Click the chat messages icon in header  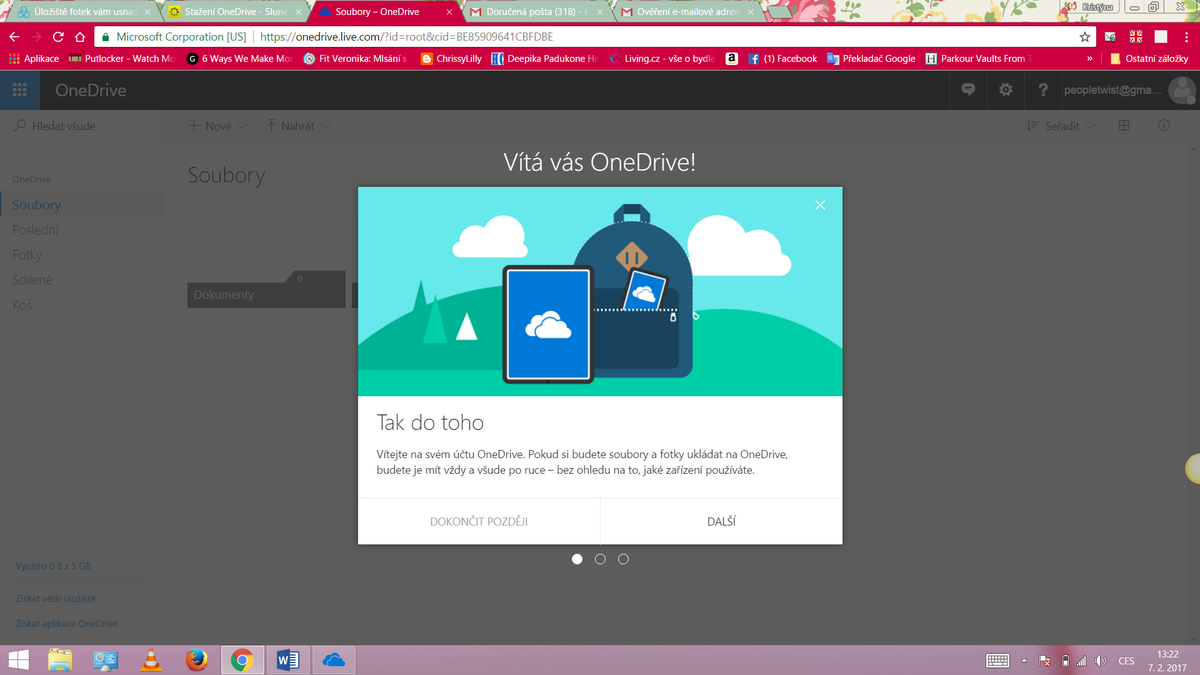pyautogui.click(x=968, y=90)
